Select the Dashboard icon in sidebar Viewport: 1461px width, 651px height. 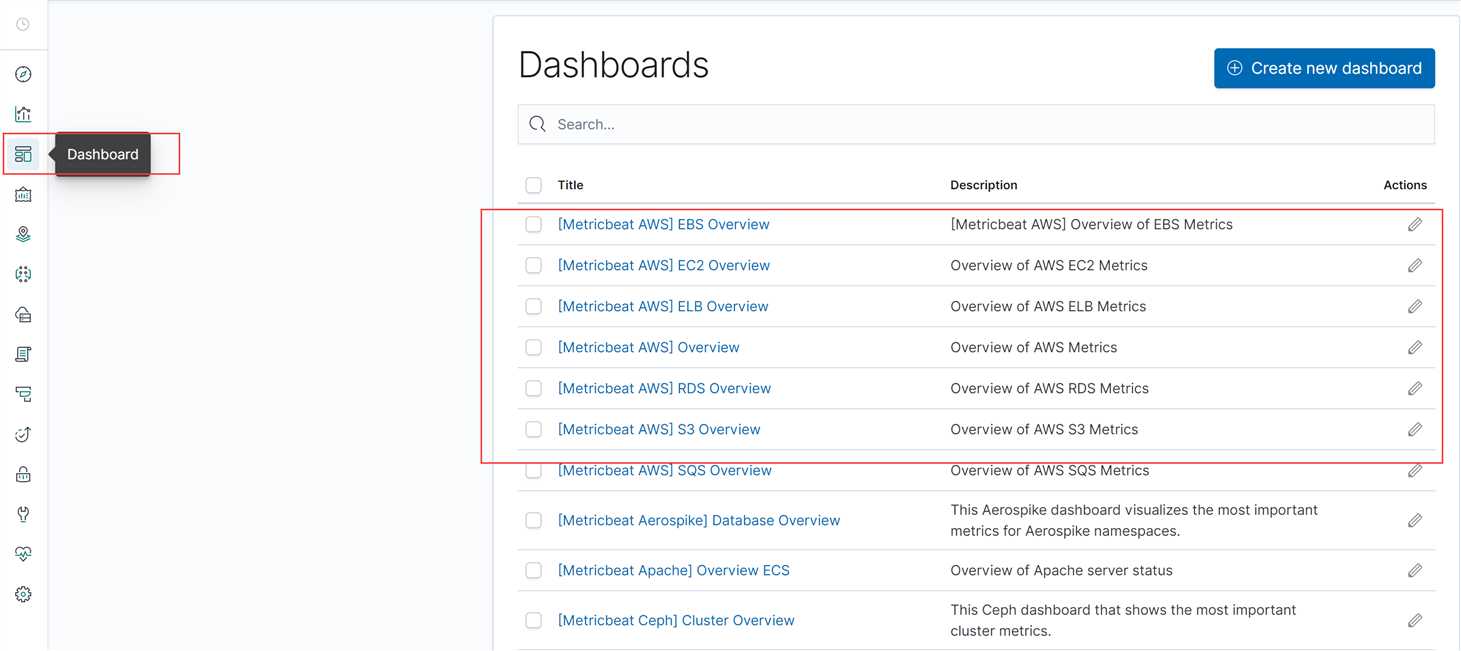(23, 154)
